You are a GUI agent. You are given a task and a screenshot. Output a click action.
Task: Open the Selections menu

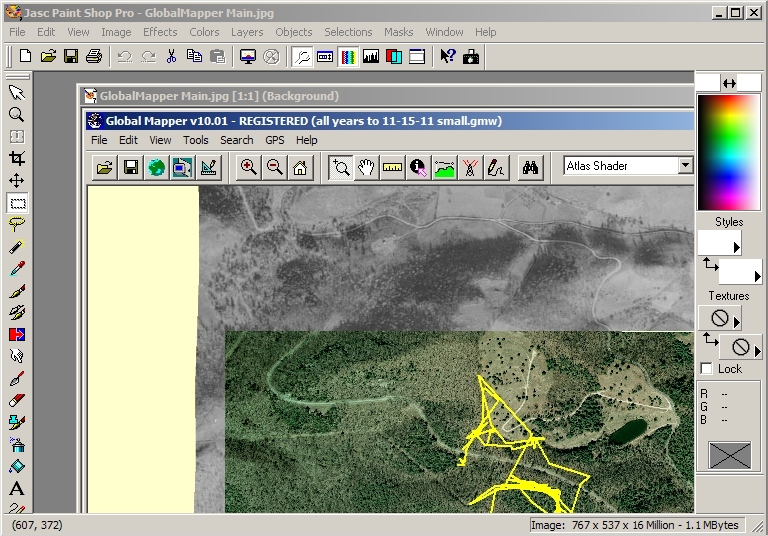(348, 32)
